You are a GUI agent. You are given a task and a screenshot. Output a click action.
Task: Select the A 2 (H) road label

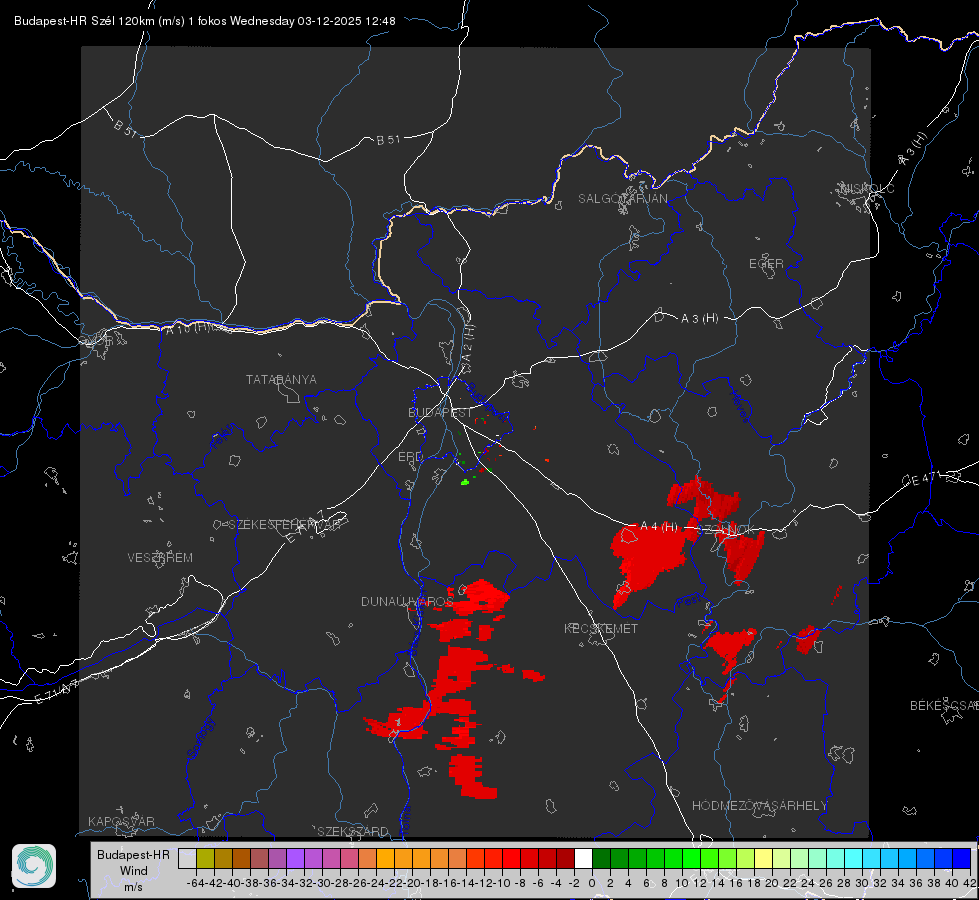click(x=467, y=344)
